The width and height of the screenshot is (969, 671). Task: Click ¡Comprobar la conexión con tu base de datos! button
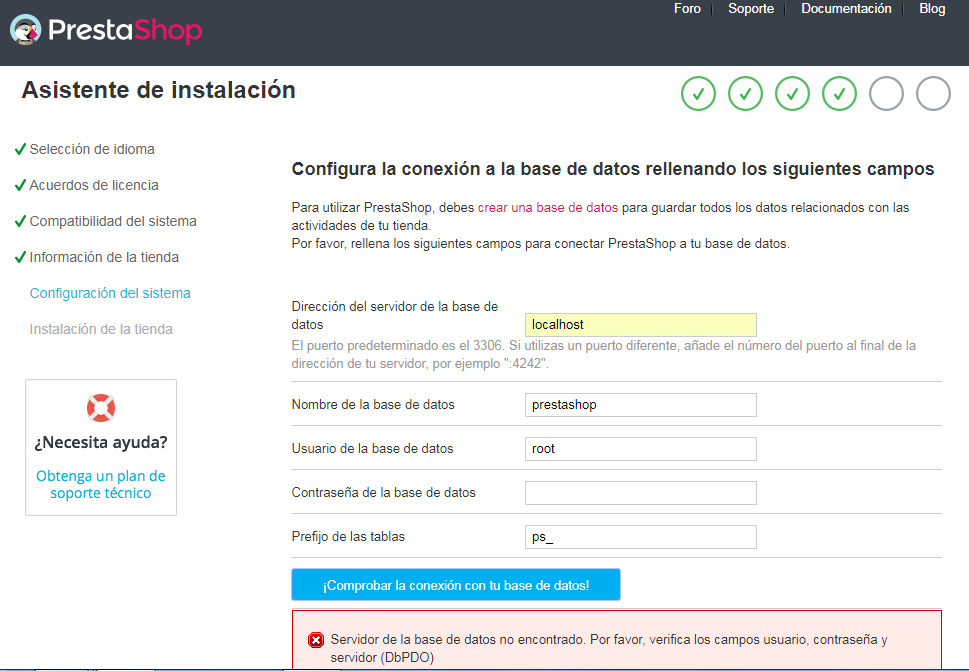[456, 584]
